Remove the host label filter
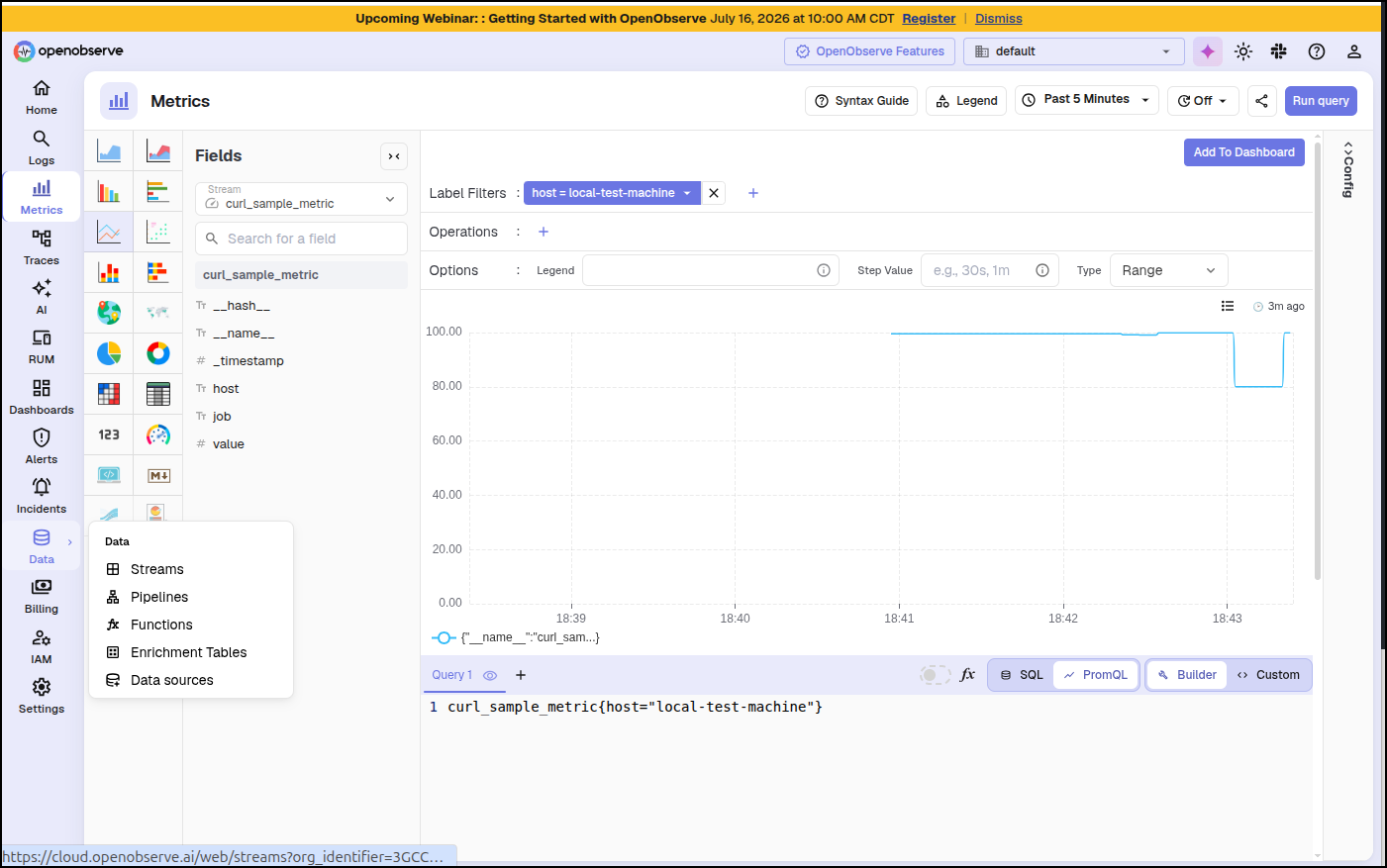1387x868 pixels. [x=714, y=193]
